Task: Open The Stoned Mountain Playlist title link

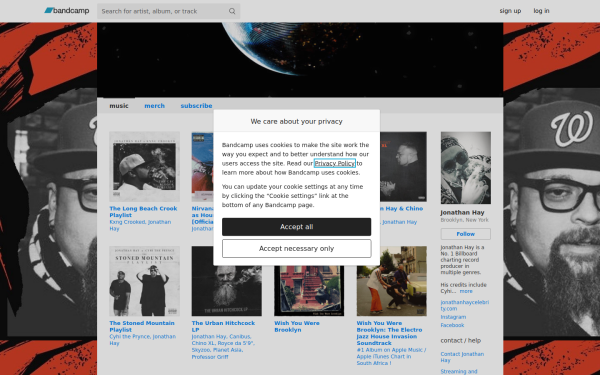Action: pyautogui.click(x=142, y=326)
